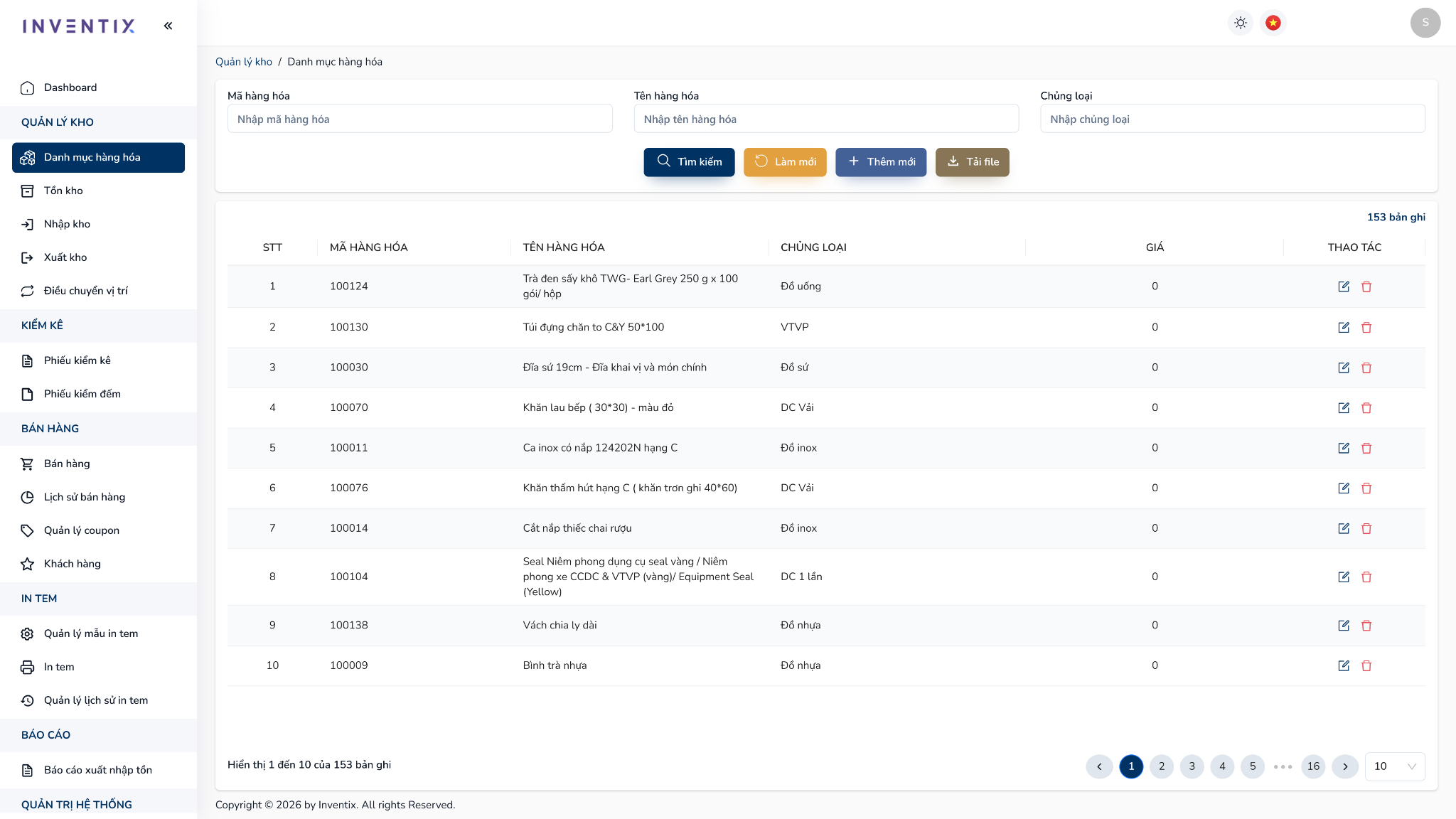Open Xuất kho page
The image size is (1456, 819).
pos(98,257)
